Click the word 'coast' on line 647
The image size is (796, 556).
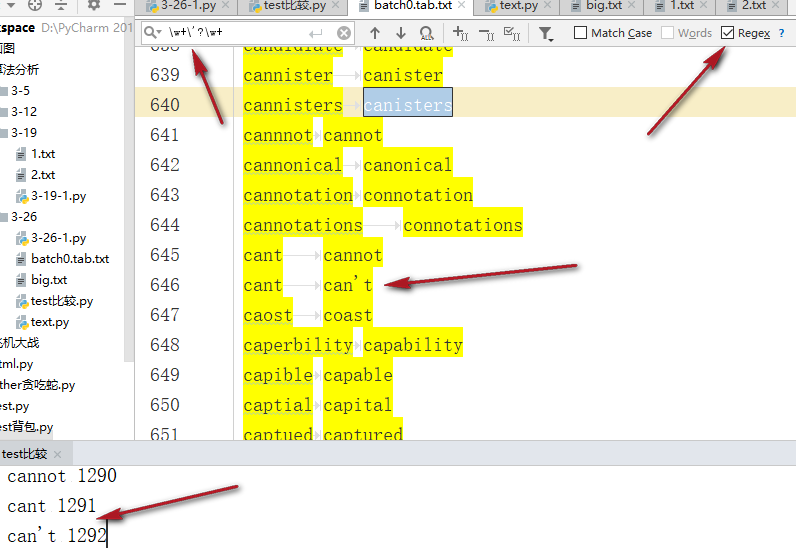click(x=348, y=315)
